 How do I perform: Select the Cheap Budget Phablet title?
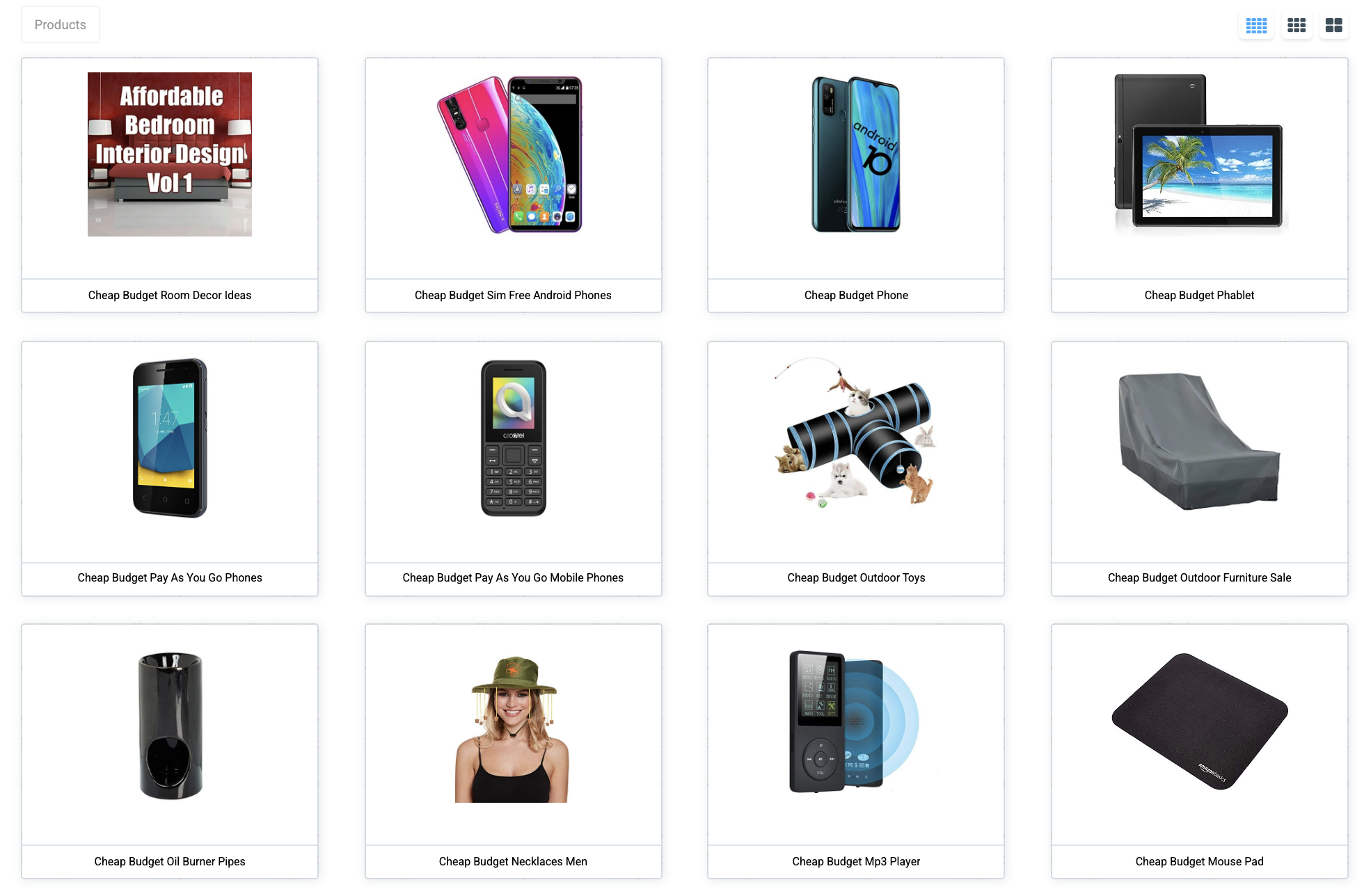pyautogui.click(x=1199, y=295)
